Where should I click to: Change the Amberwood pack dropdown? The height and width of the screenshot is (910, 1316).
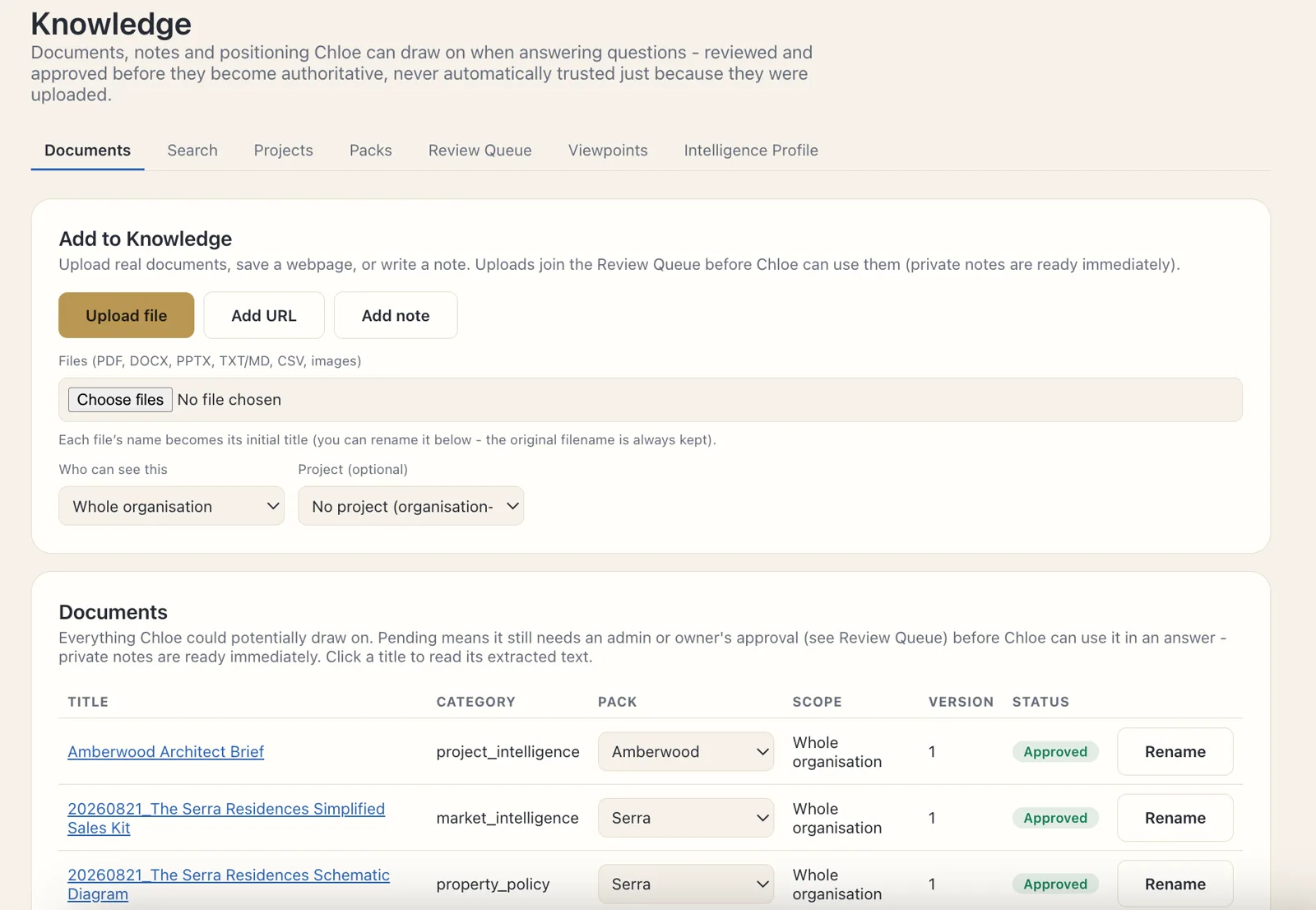pyautogui.click(x=686, y=751)
